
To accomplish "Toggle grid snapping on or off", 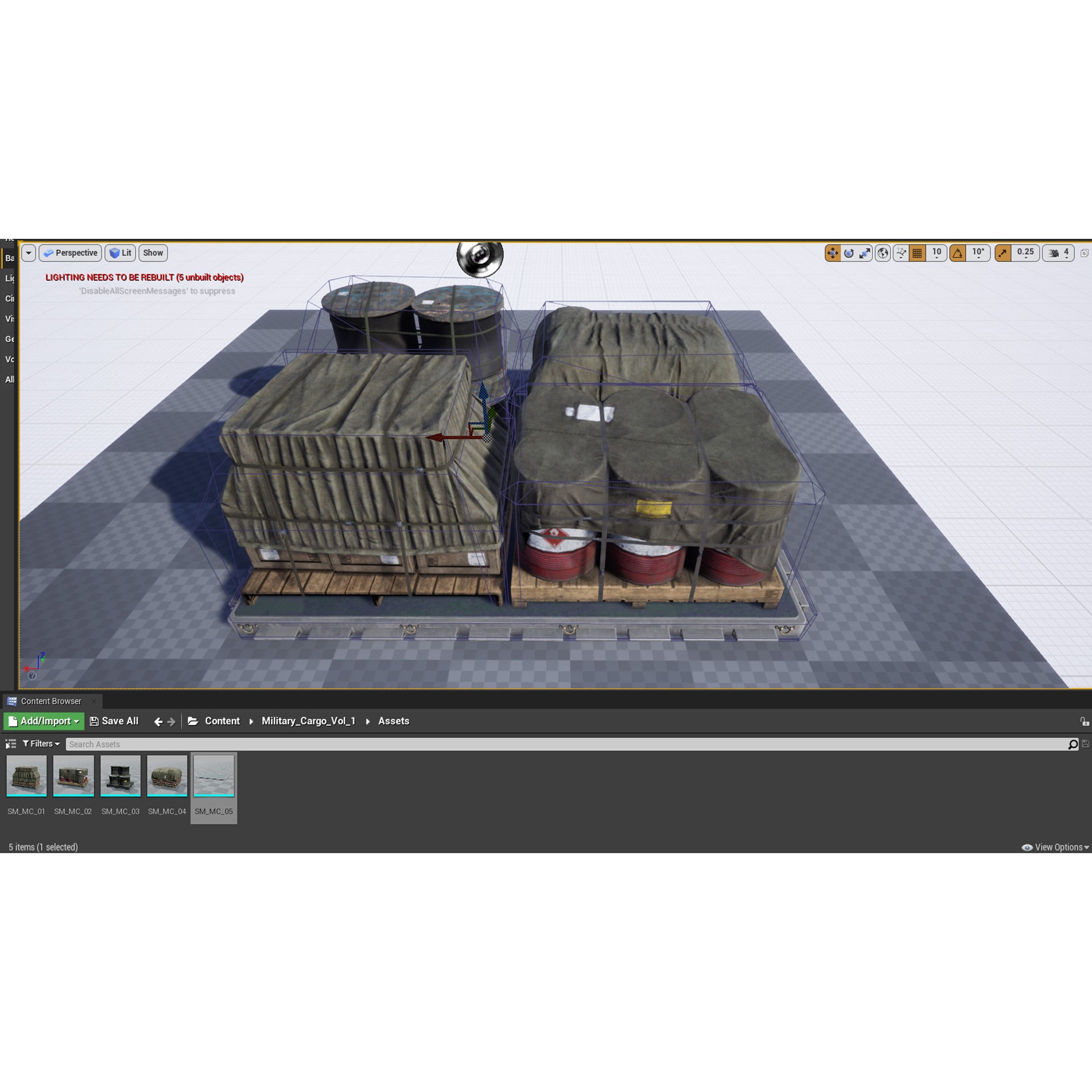I will [917, 253].
